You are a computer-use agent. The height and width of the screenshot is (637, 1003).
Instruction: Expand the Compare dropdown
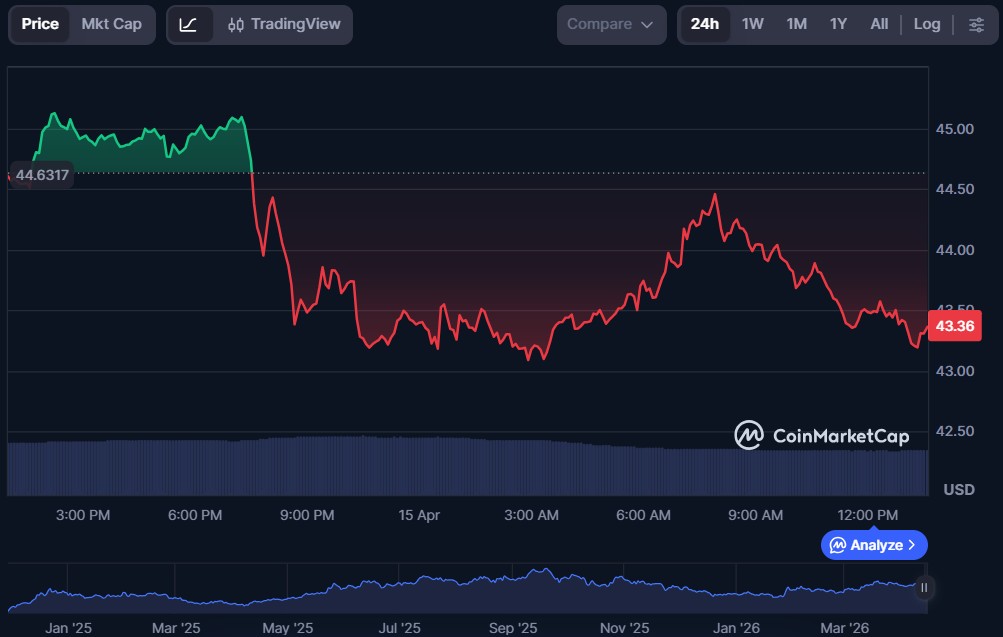pyautogui.click(x=610, y=24)
